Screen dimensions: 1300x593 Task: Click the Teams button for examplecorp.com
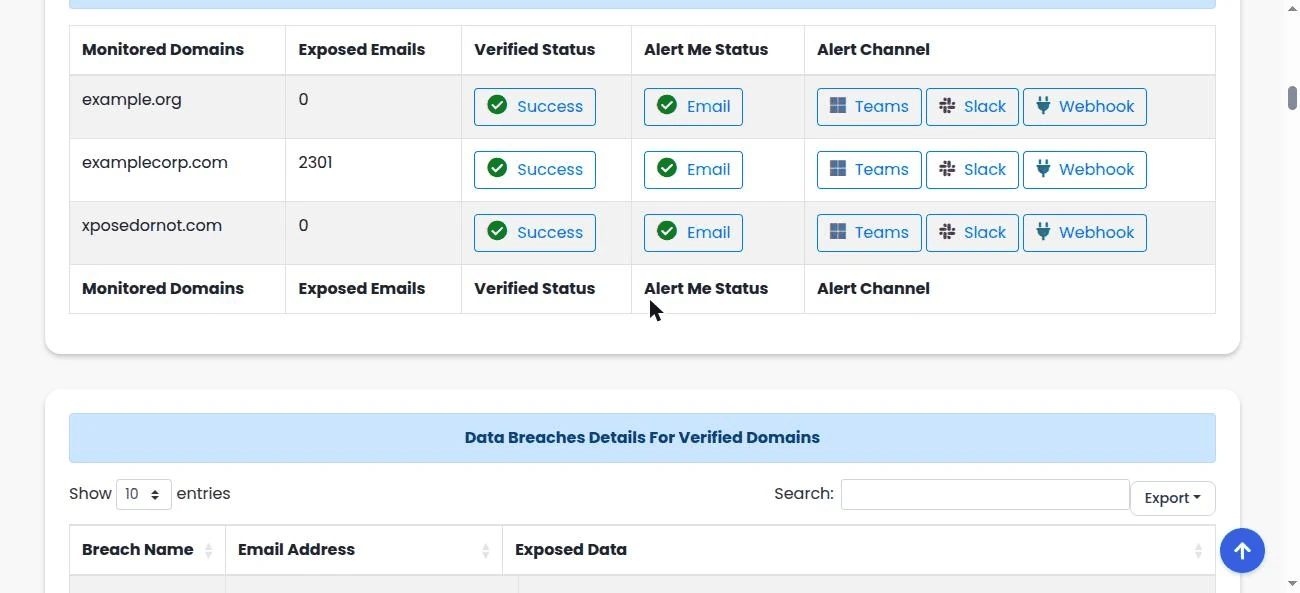[x=869, y=170]
